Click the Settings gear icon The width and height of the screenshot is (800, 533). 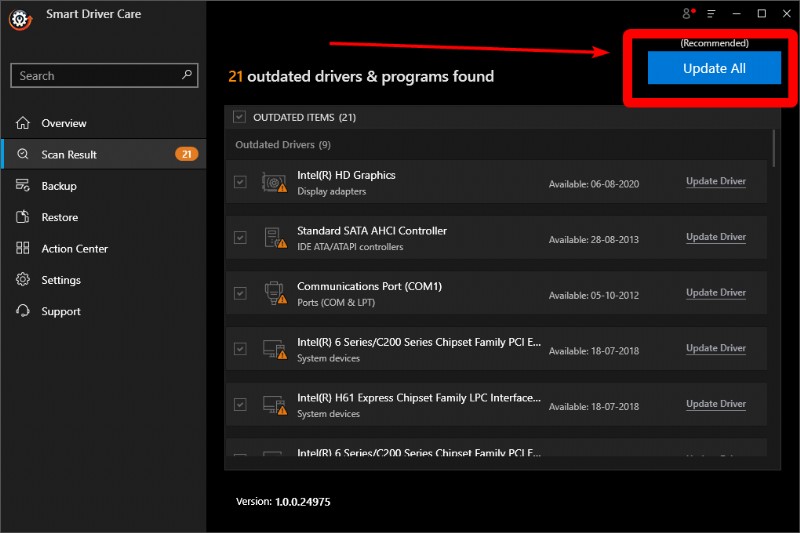pyautogui.click(x=22, y=280)
